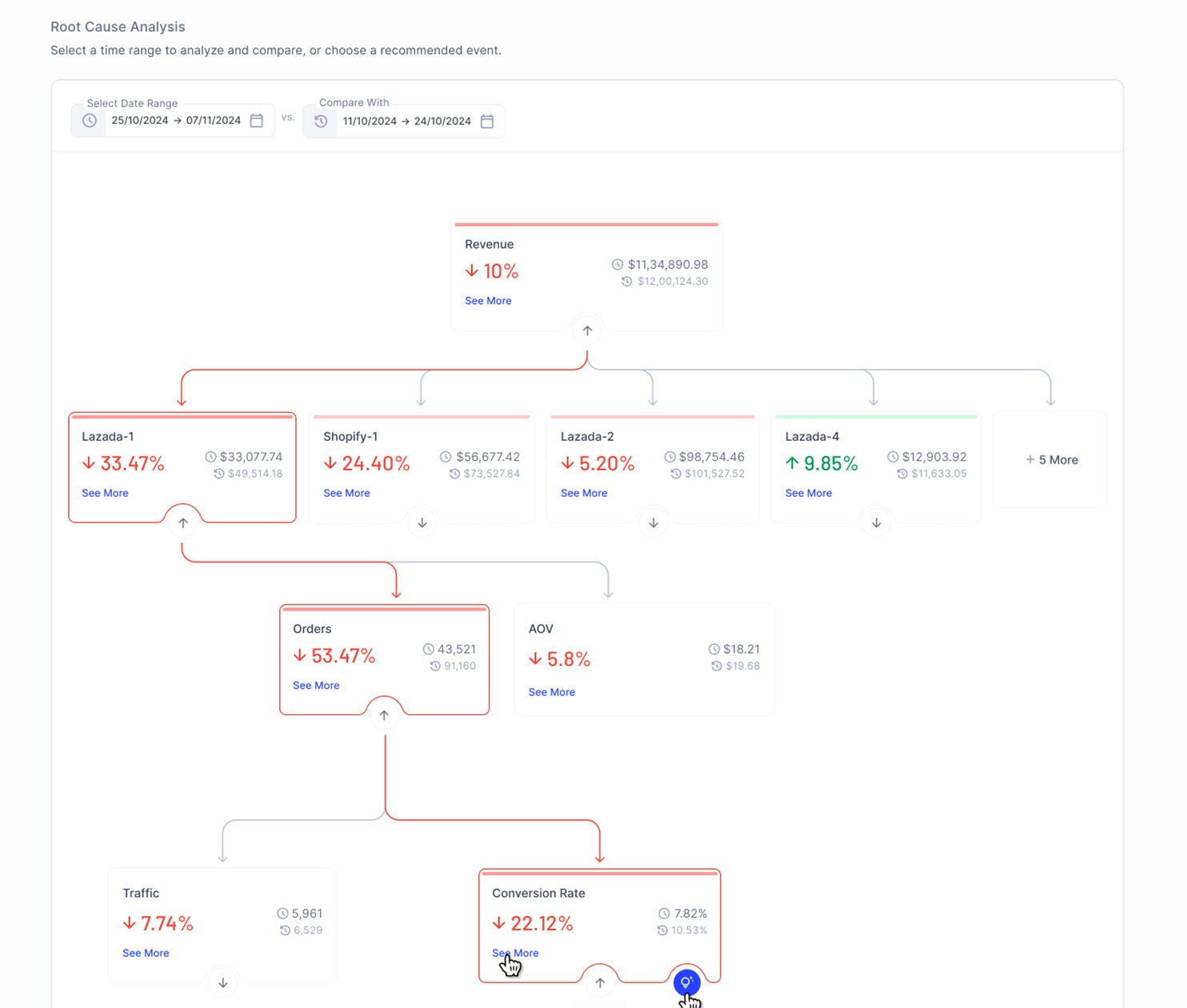Click the Lazada-4 9.85% increase value
This screenshot has width=1187, height=1008.
821,463
